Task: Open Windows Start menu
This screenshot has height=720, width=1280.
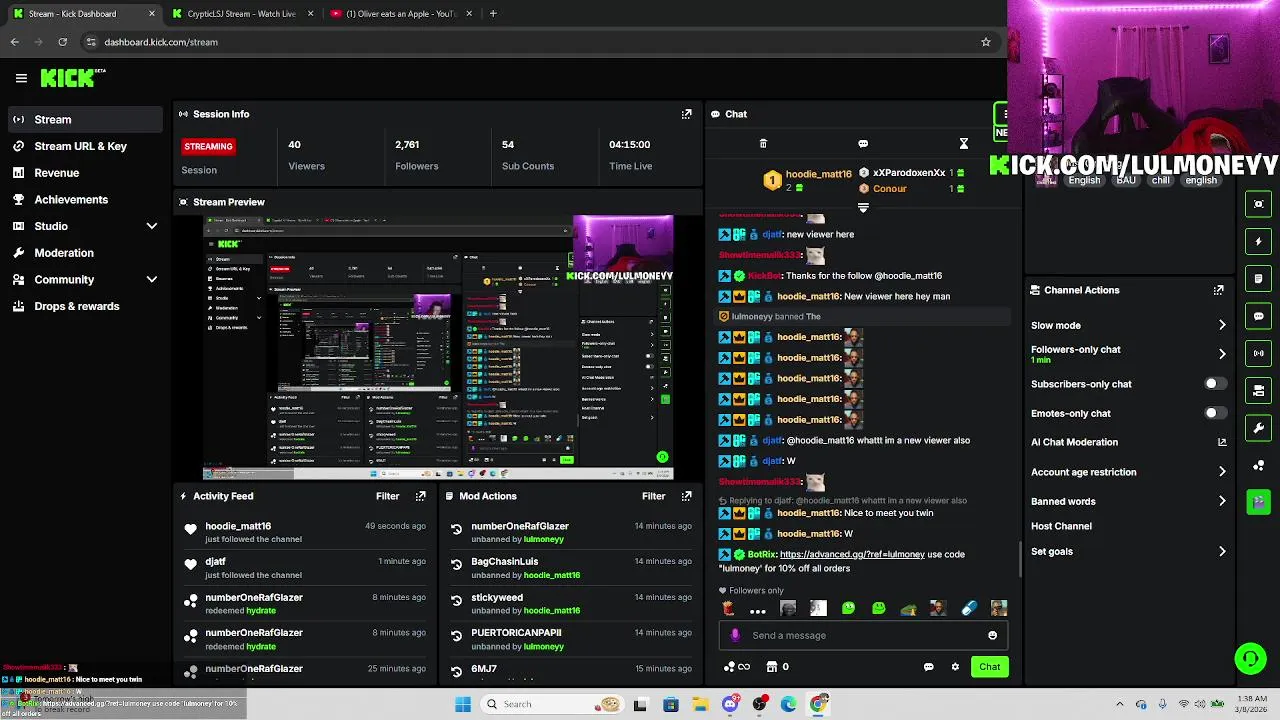Action: [463, 704]
